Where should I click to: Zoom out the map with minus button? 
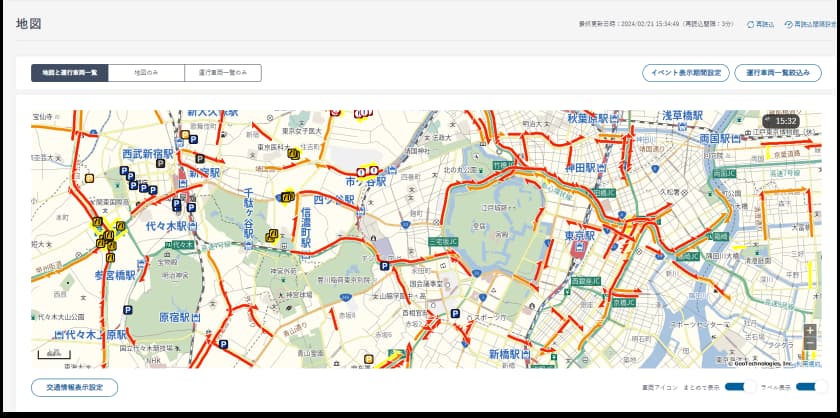(x=810, y=344)
